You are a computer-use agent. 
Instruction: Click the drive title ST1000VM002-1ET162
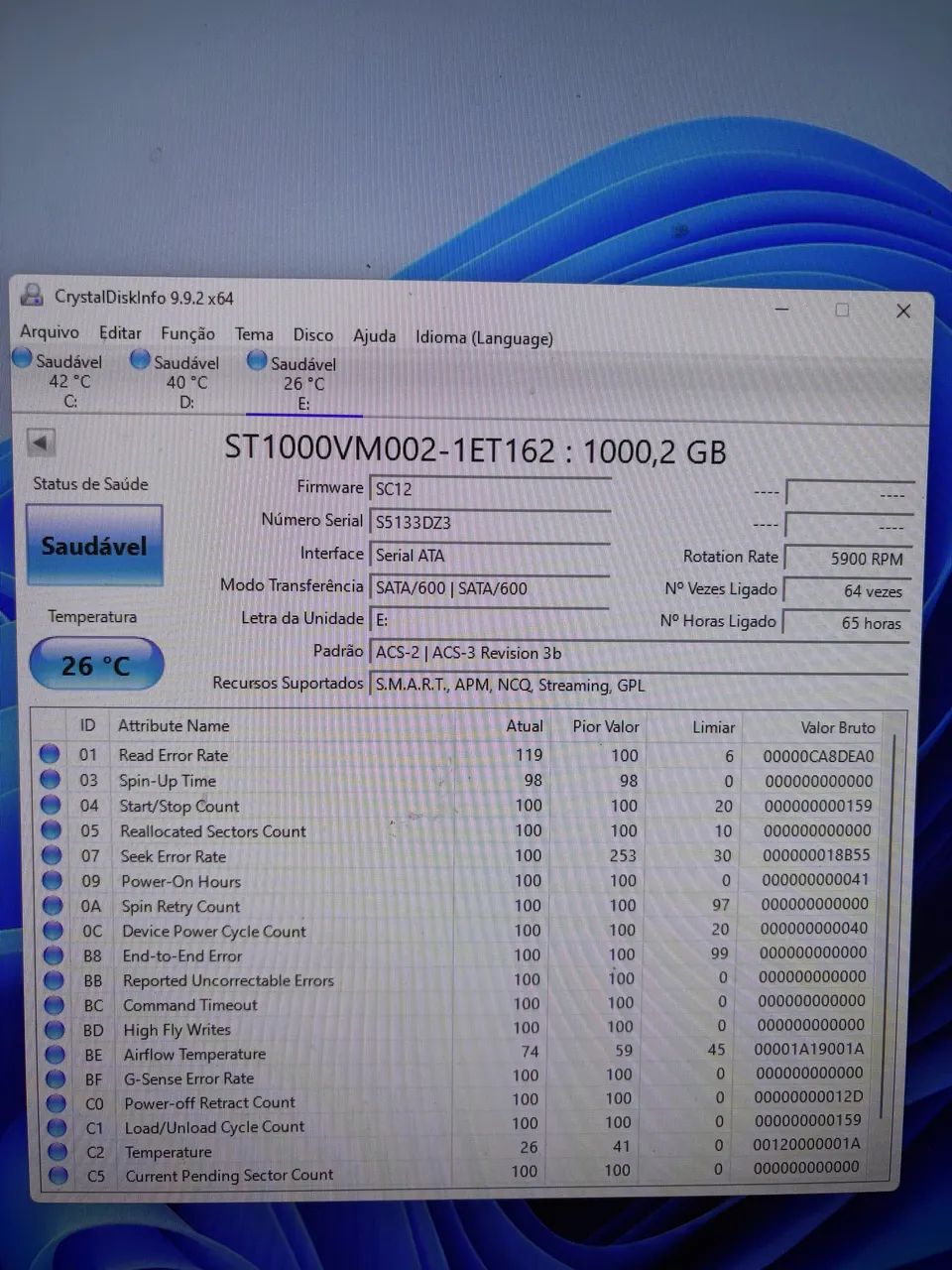tap(390, 448)
